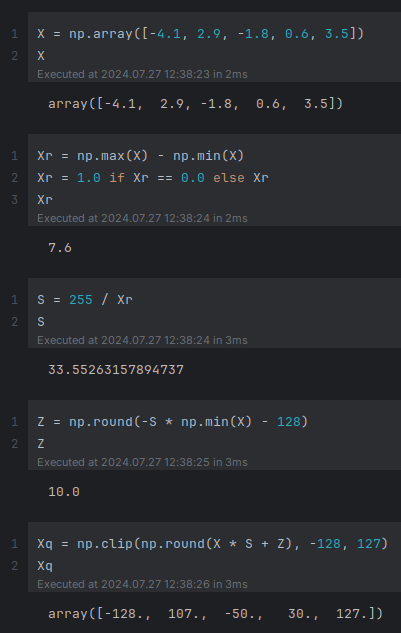This screenshot has height=633, width=401.
Task: Click the timestamp 'Executed at 2024.07.27 12:38:23 in 2ms'
Action: click(142, 74)
